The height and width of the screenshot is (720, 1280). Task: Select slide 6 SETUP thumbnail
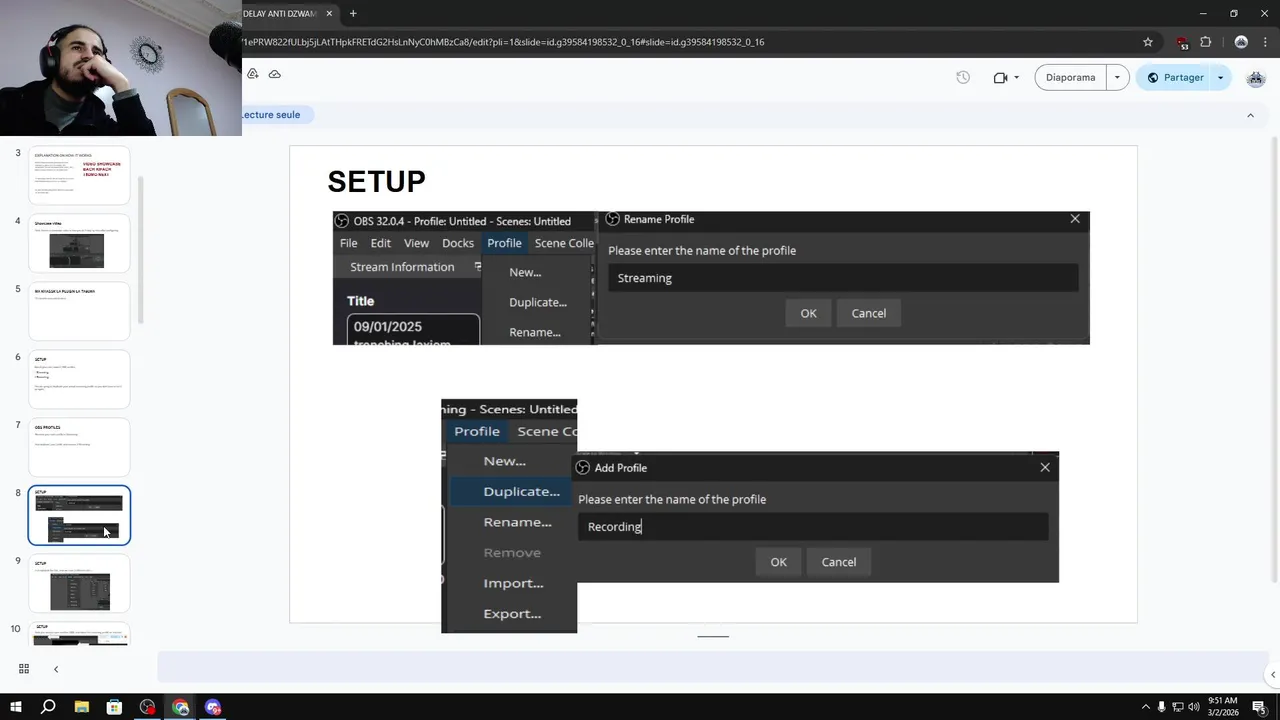79,379
